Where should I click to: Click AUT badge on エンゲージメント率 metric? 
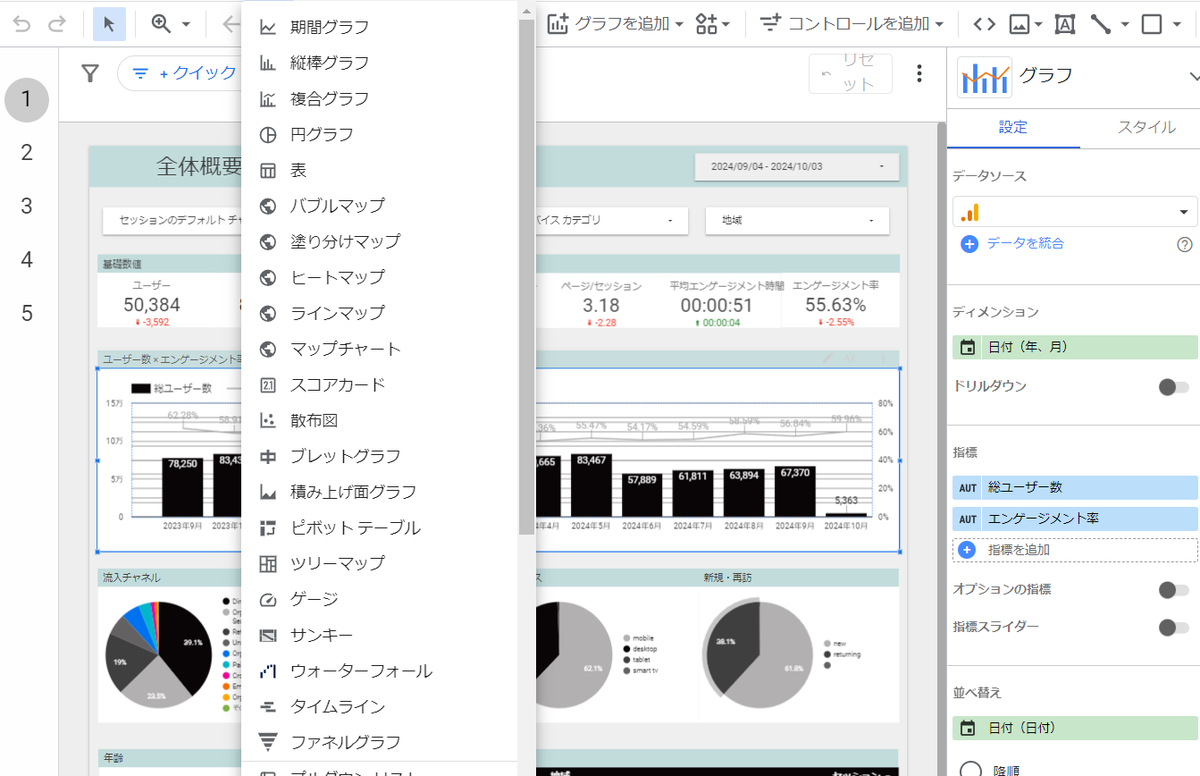pos(967,519)
